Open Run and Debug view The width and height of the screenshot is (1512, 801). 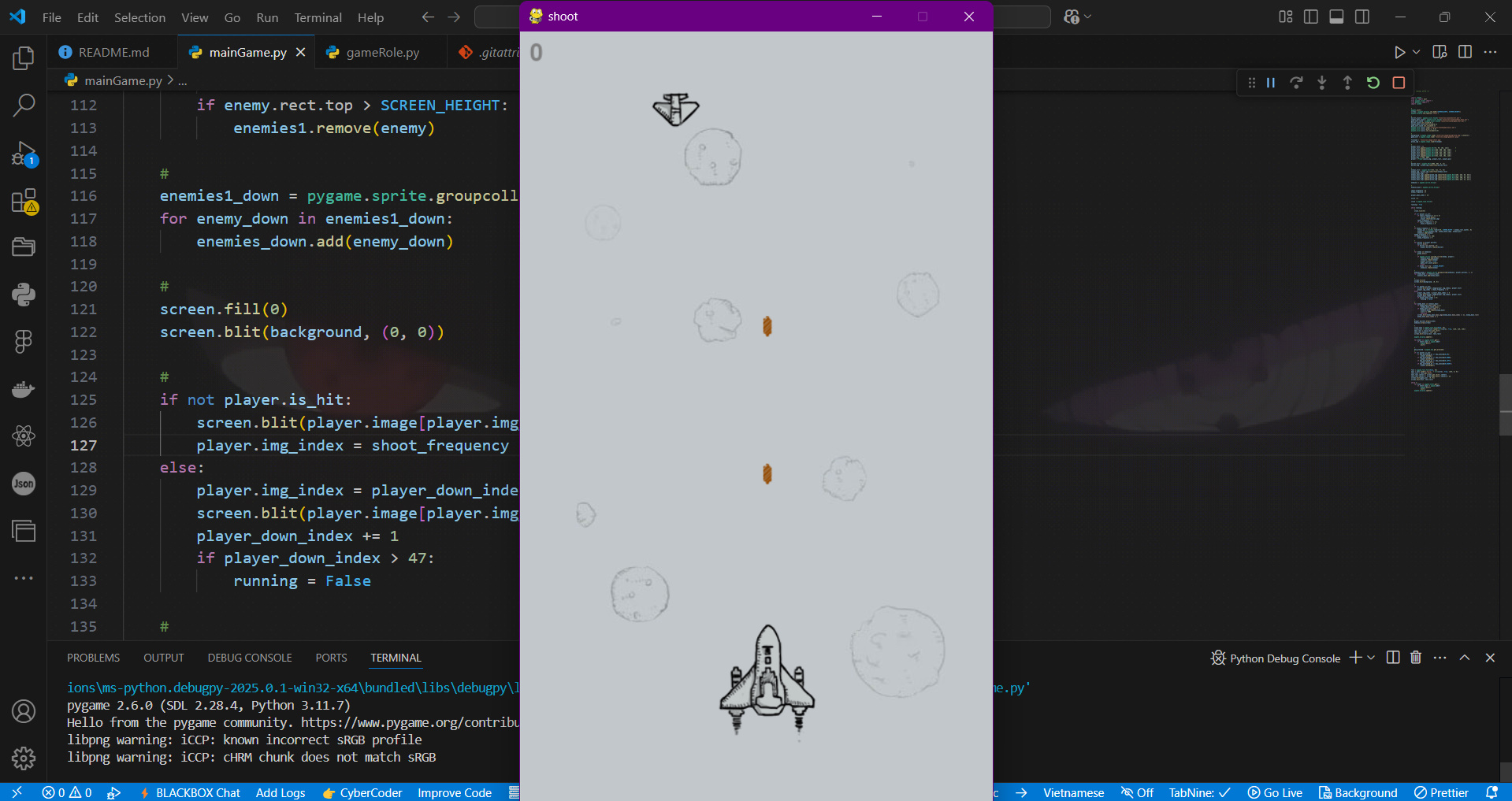pyautogui.click(x=24, y=153)
